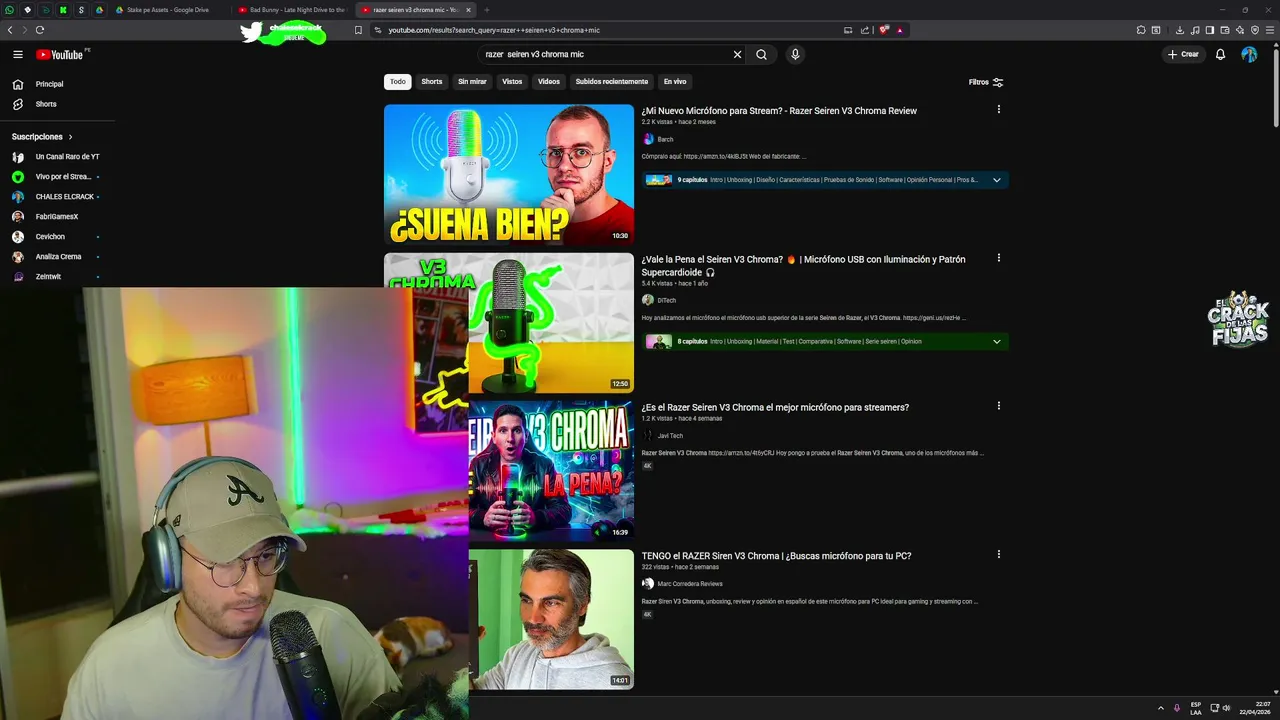
Task: Expand chapters on the DiTech video
Action: [x=997, y=341]
